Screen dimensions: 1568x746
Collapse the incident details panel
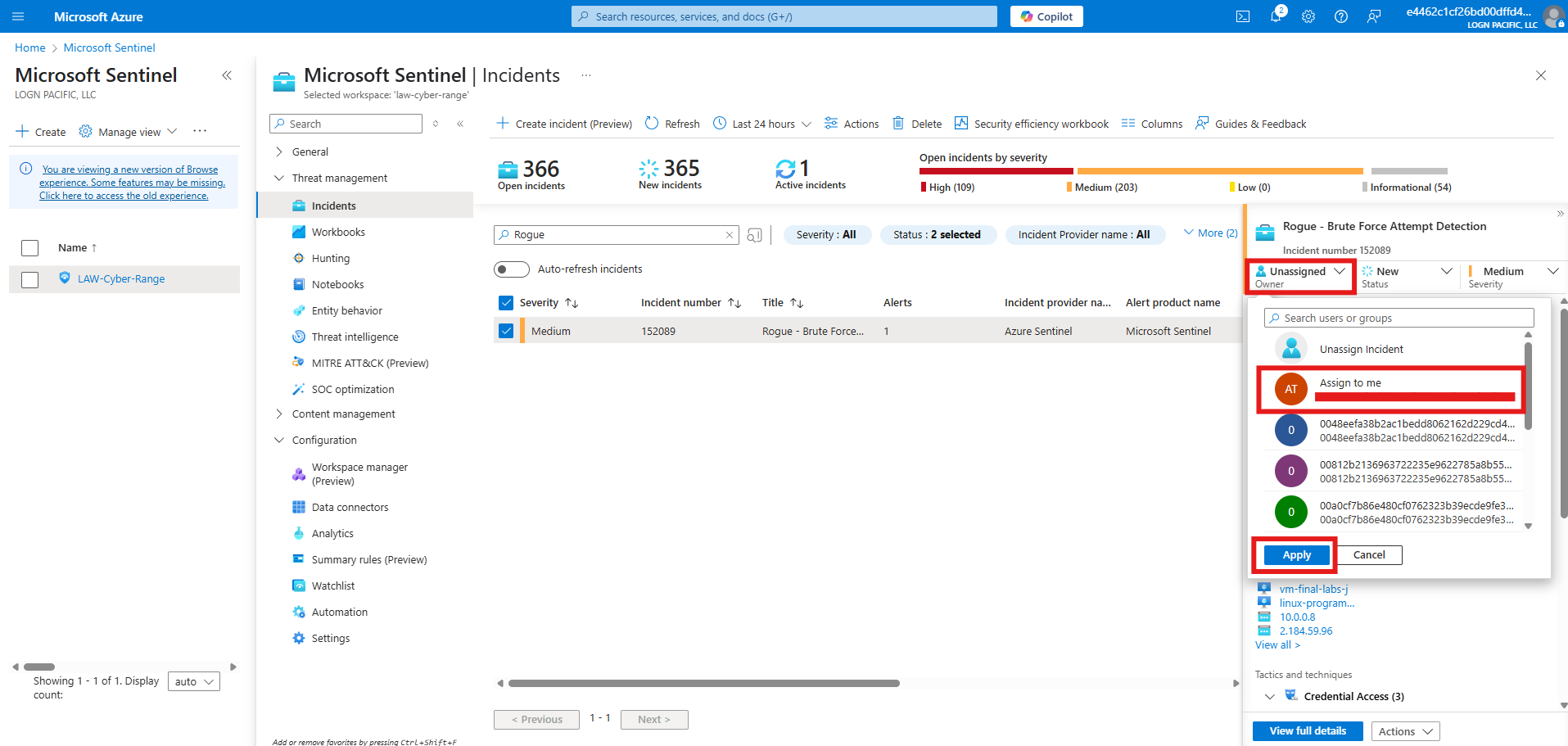click(1560, 214)
